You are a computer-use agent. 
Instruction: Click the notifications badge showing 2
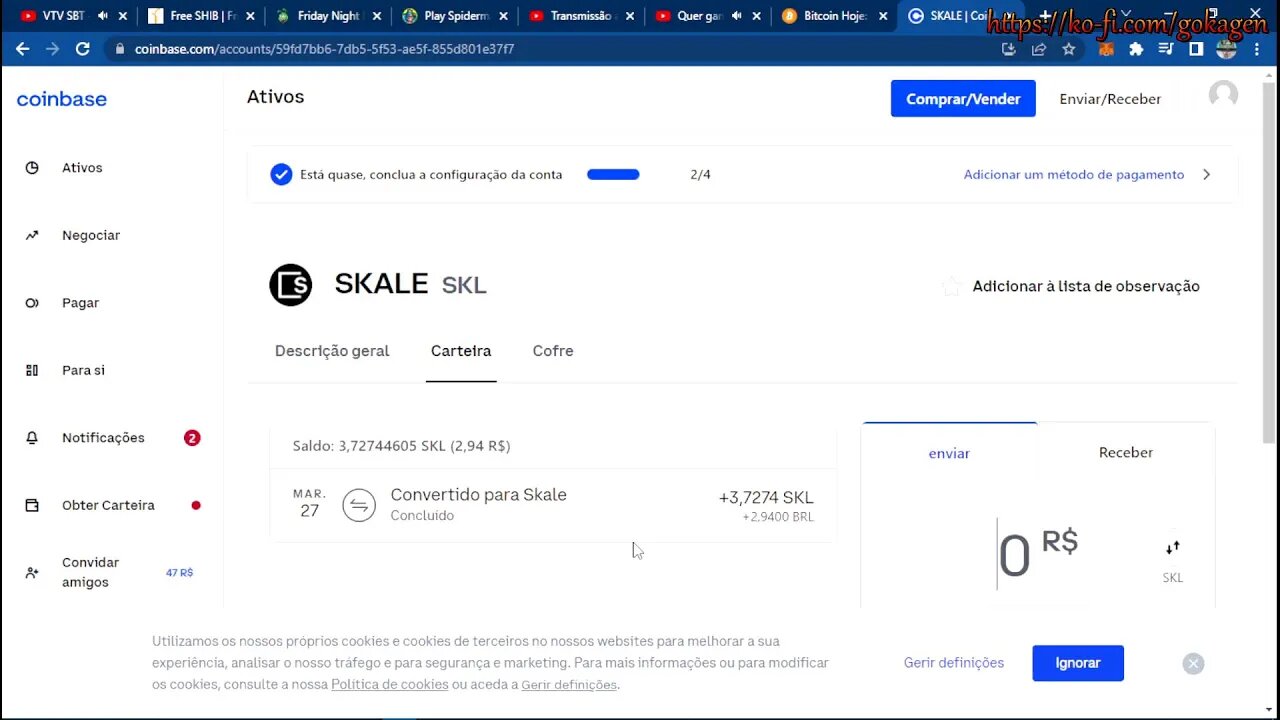(192, 438)
